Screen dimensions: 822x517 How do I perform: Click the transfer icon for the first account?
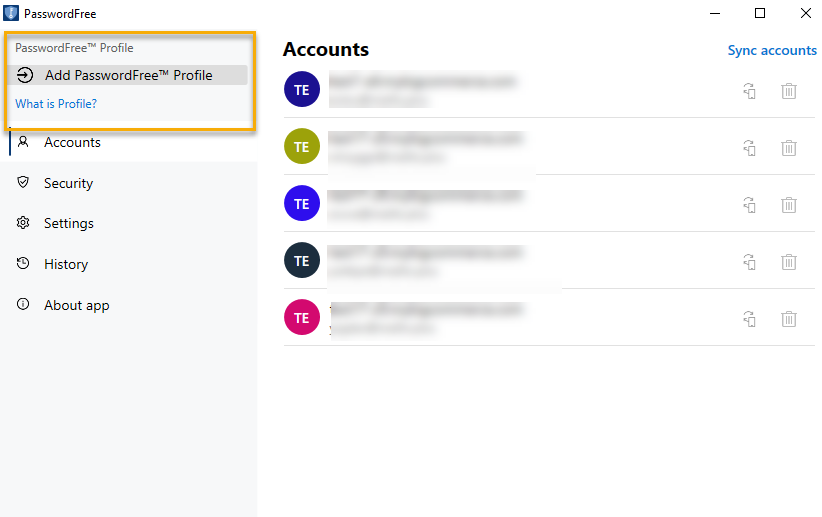(749, 91)
